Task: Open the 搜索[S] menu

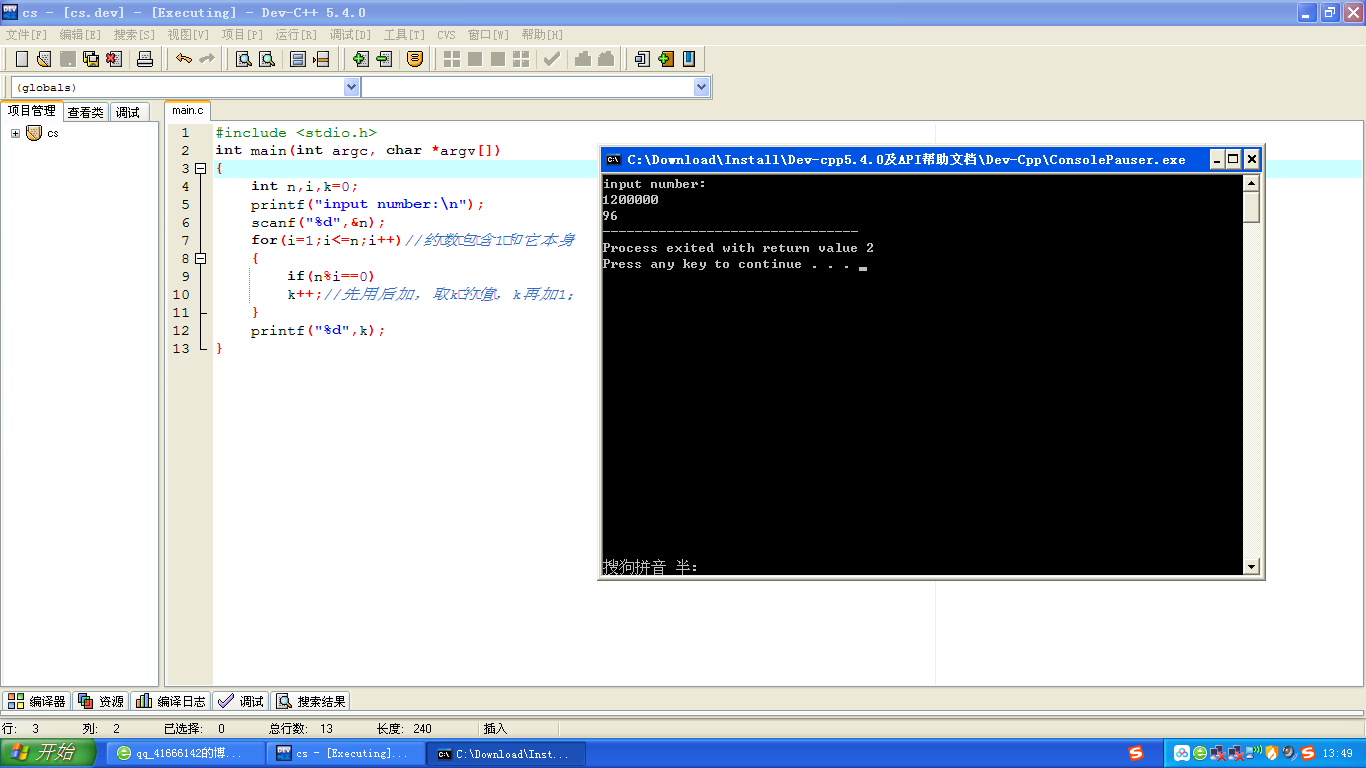Action: [x=134, y=35]
